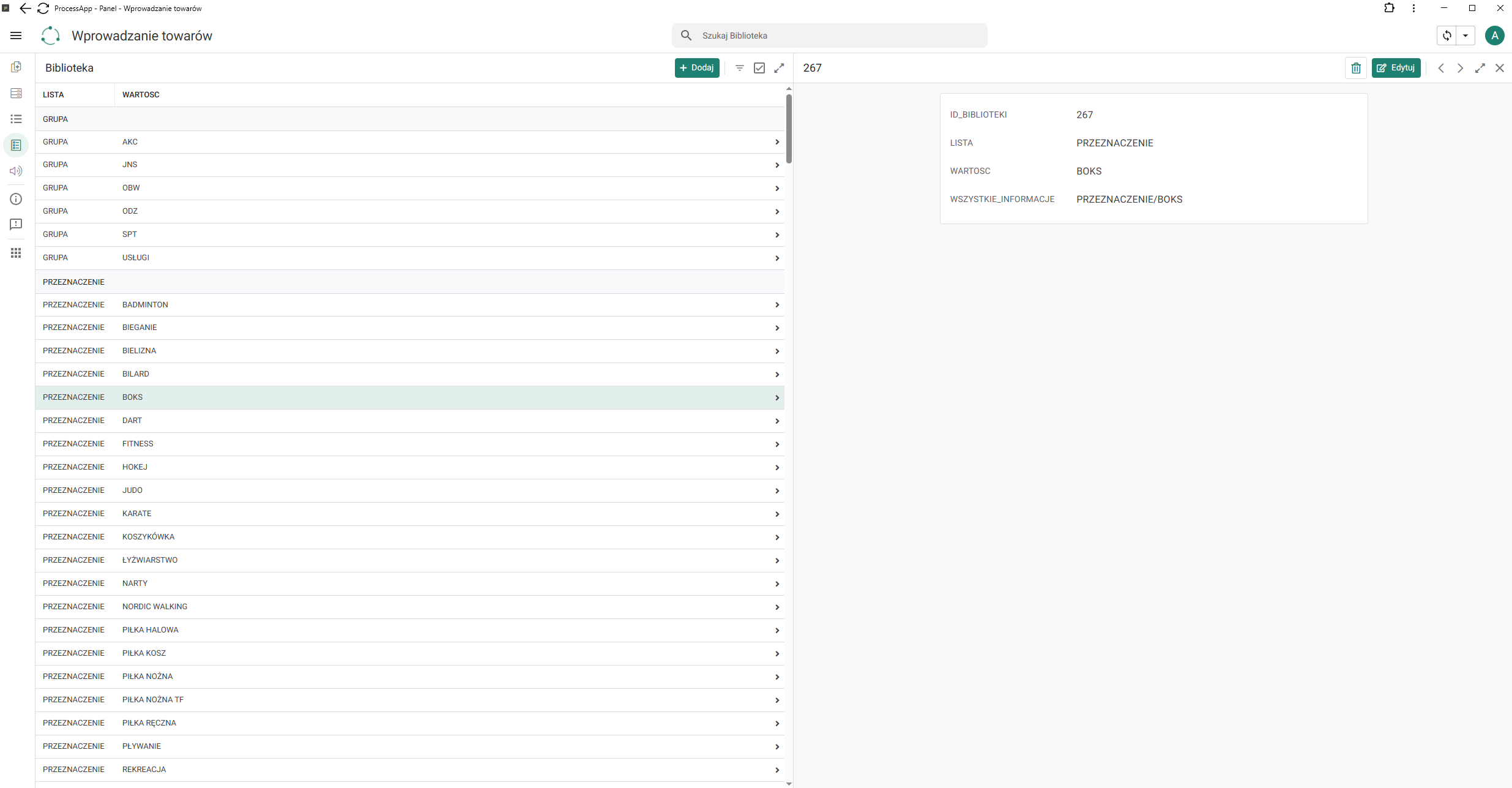Select the PRZEZNACZENIE FITNESS row
Screen dimensions: 1512x788
pos(410,444)
